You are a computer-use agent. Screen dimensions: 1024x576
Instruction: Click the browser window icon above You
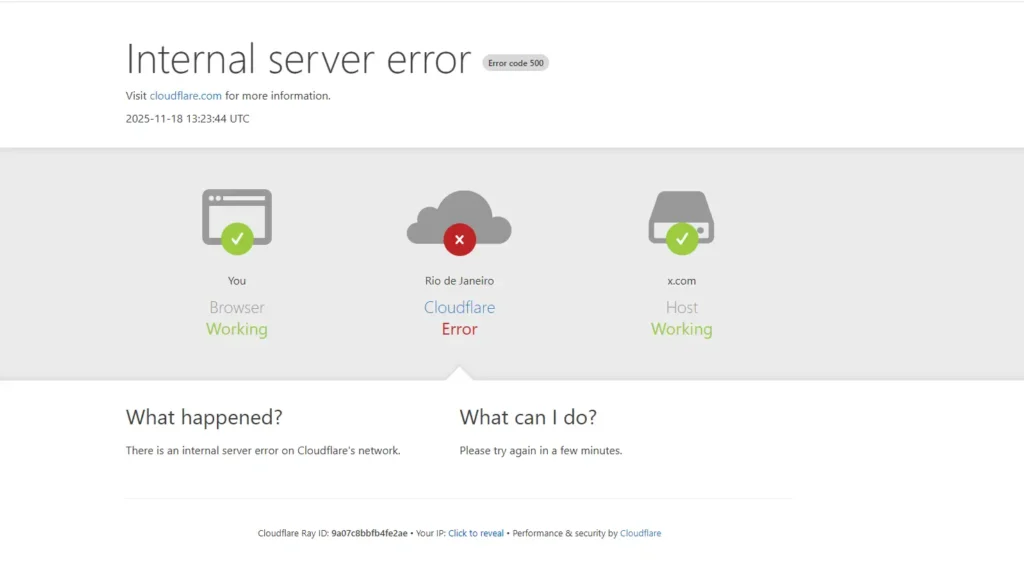click(x=237, y=208)
